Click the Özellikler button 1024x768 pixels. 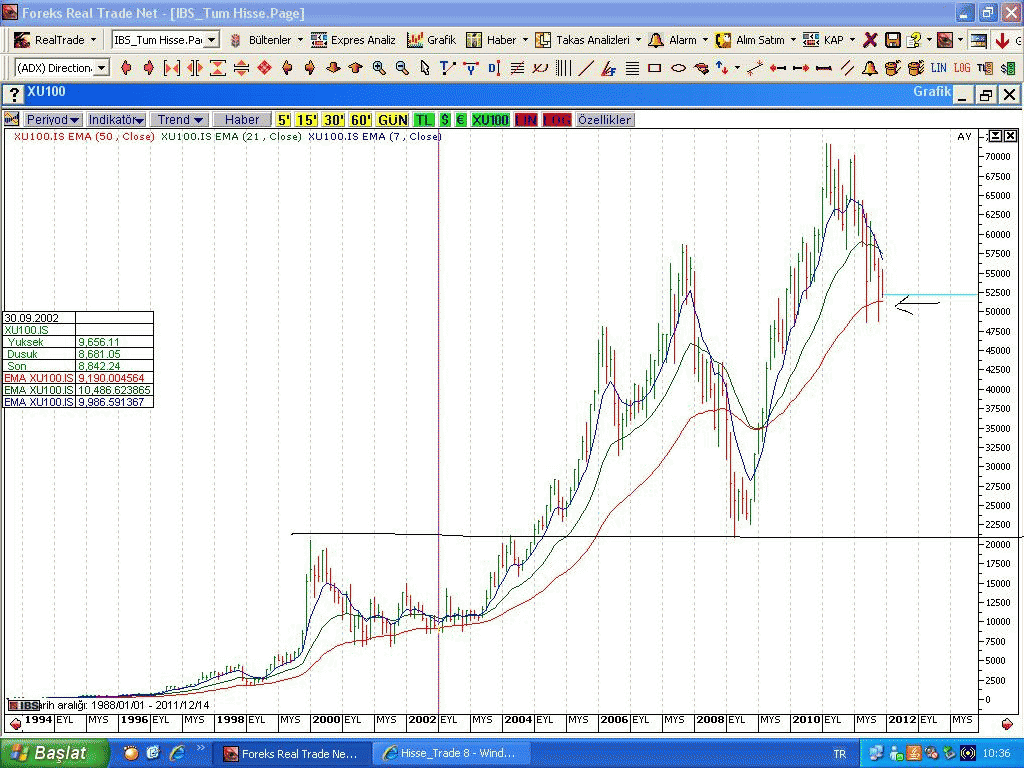pyautogui.click(x=605, y=120)
